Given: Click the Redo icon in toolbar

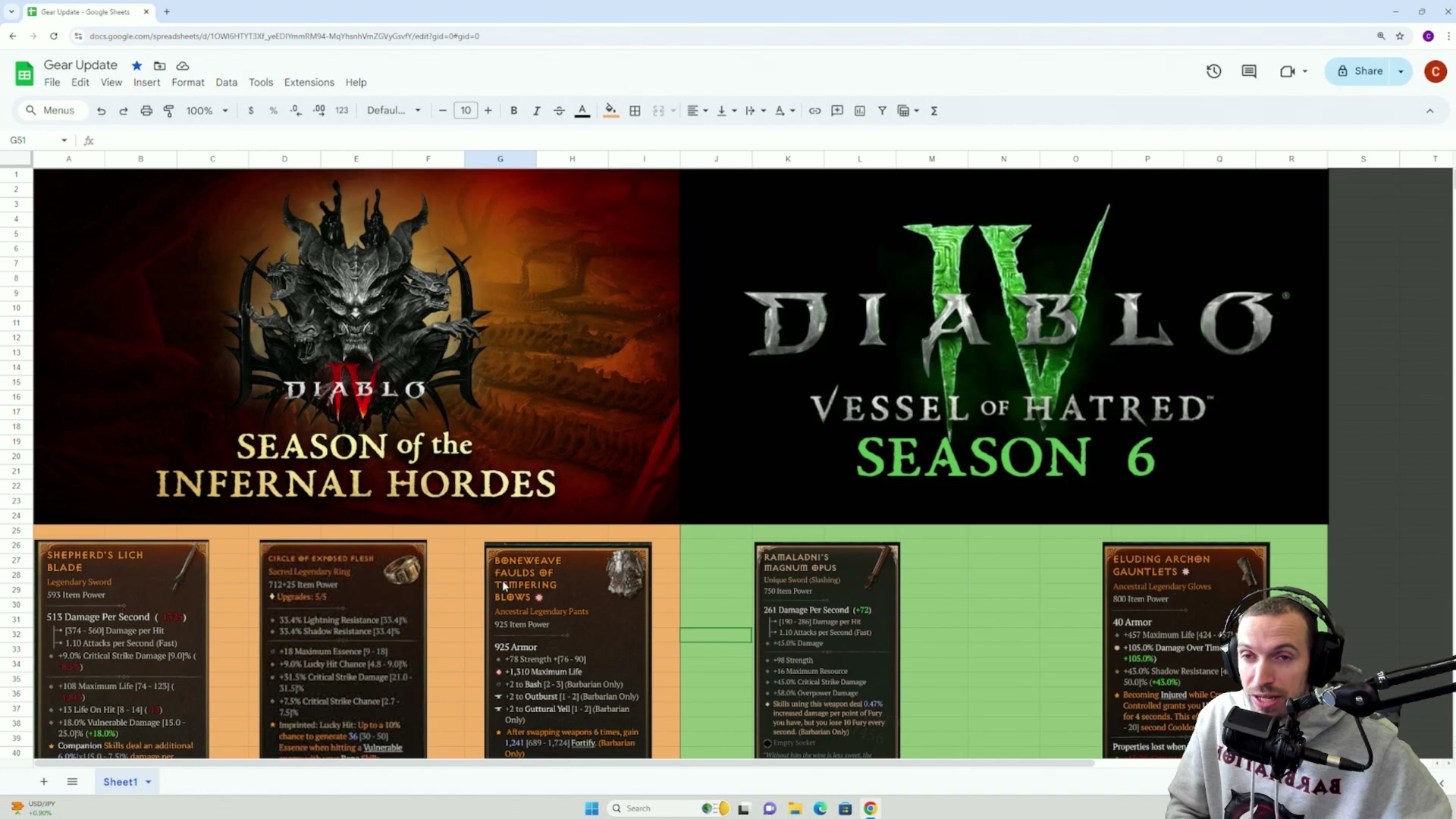Looking at the screenshot, I should coord(124,111).
